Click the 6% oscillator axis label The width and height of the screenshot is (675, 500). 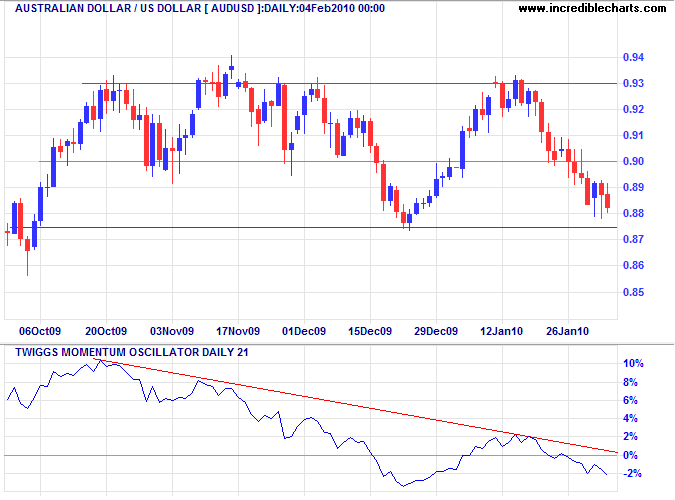point(630,400)
